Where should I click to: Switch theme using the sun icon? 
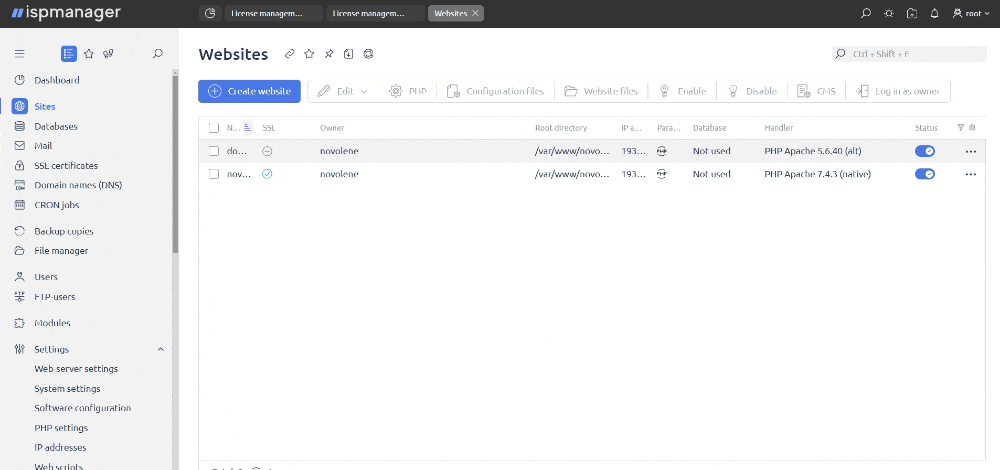[888, 13]
